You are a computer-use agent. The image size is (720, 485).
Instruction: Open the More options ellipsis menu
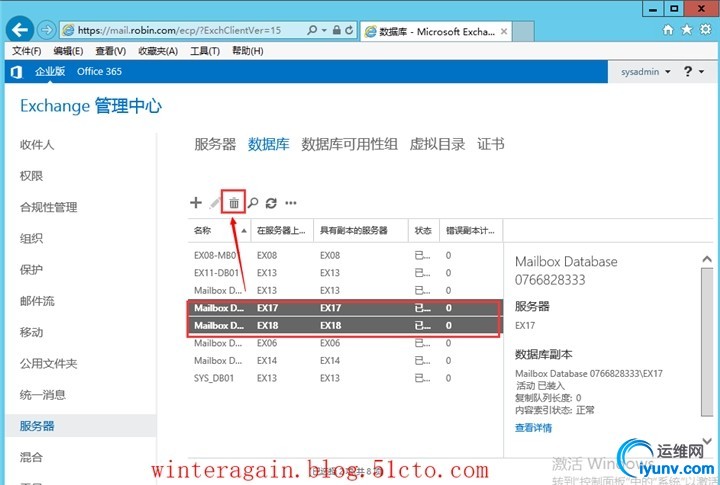point(291,203)
